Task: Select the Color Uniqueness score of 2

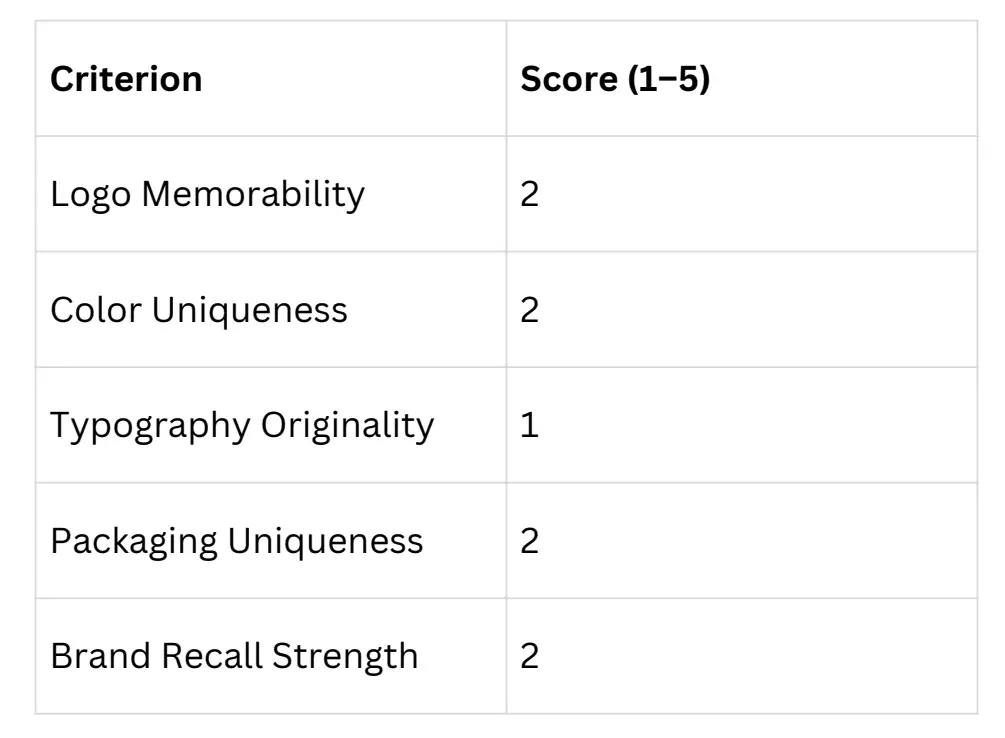Action: (742, 310)
